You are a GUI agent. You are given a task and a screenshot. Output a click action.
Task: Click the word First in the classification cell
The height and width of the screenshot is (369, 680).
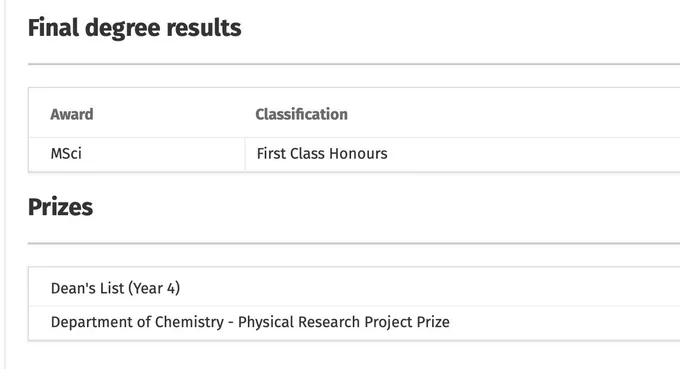pyautogui.click(x=271, y=153)
